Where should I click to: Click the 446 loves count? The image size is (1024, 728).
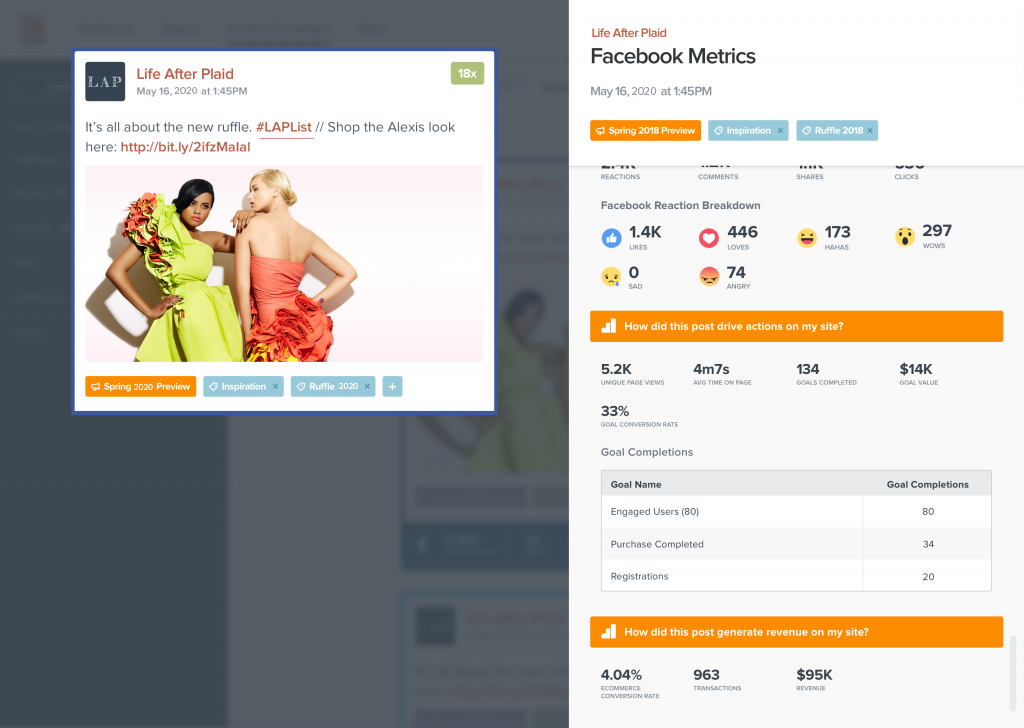click(x=743, y=232)
